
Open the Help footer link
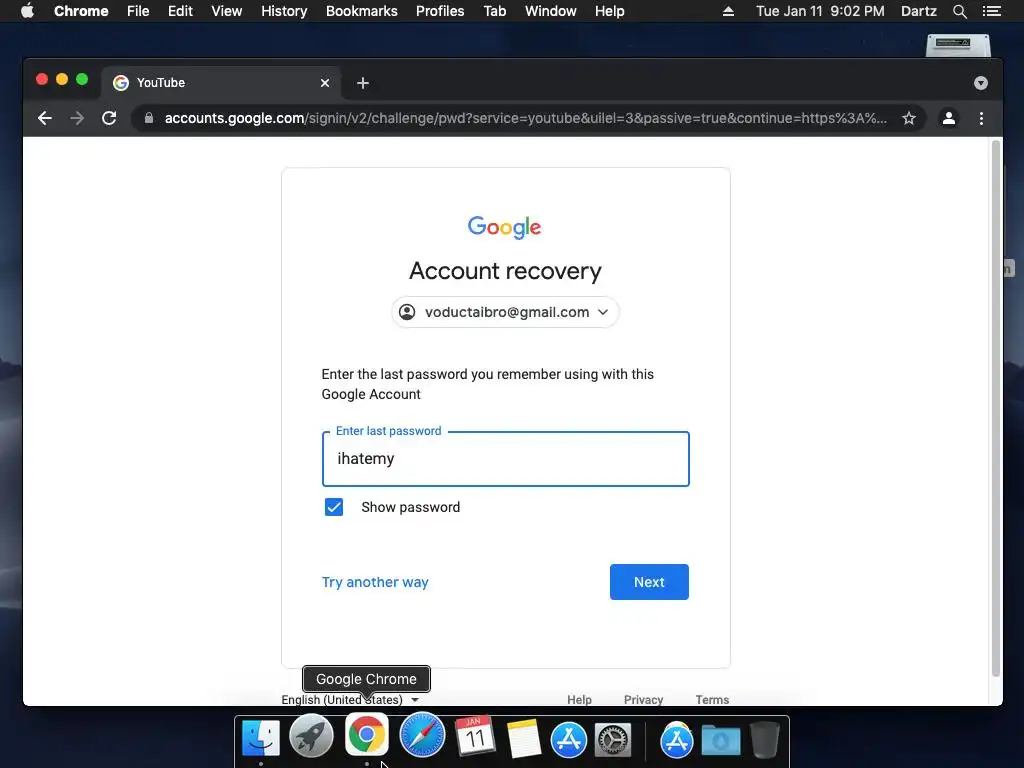579,699
